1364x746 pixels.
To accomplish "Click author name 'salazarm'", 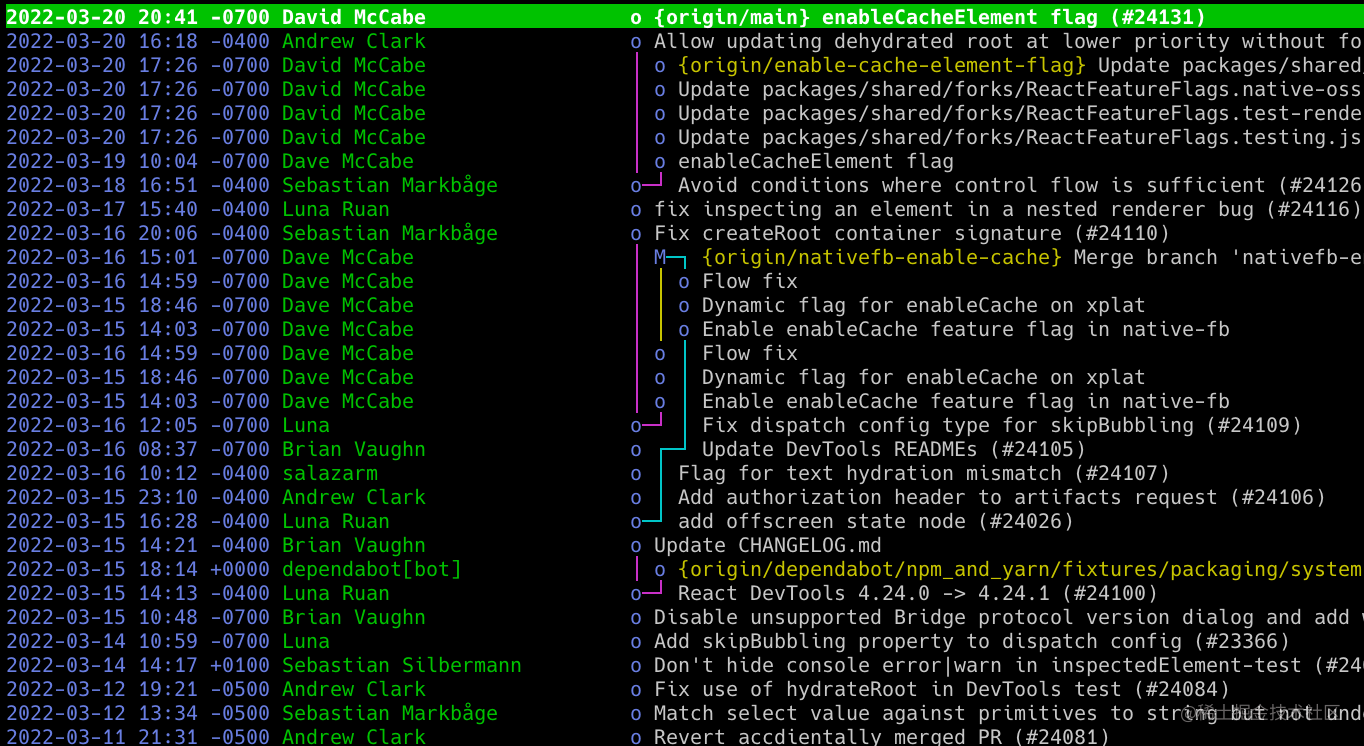I will (x=330, y=473).
